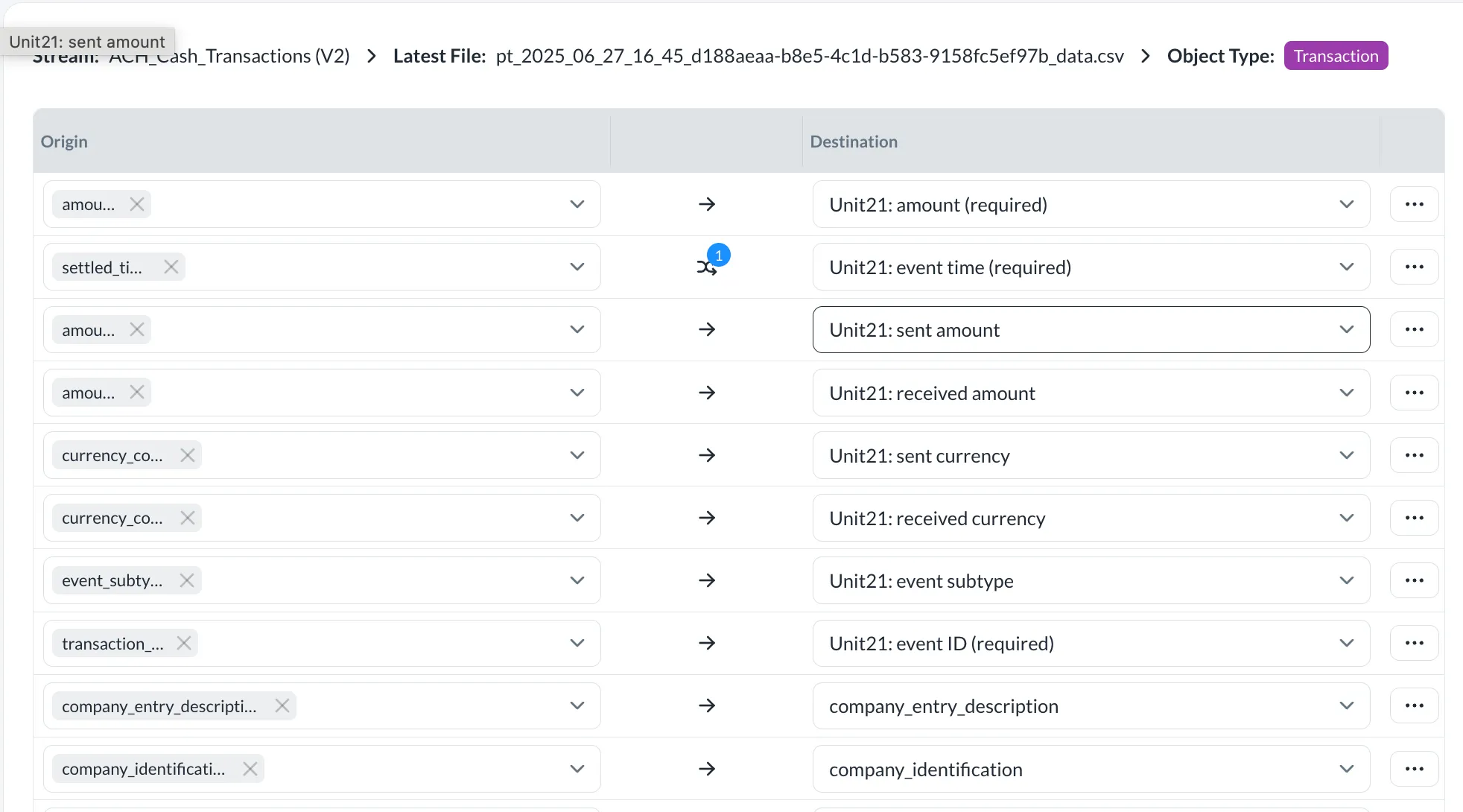Open more options for event subtype row
This screenshot has height=812, width=1463.
point(1414,580)
